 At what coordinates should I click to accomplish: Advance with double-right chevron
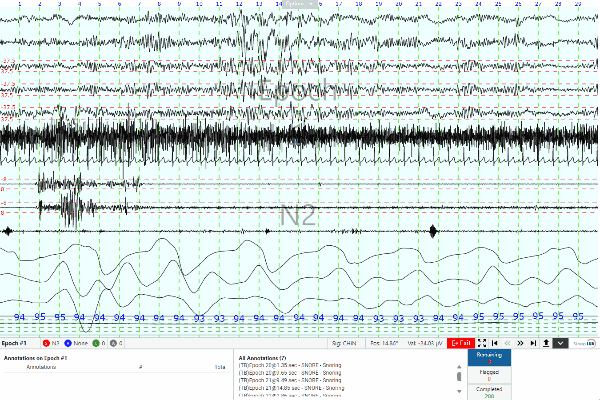point(520,343)
